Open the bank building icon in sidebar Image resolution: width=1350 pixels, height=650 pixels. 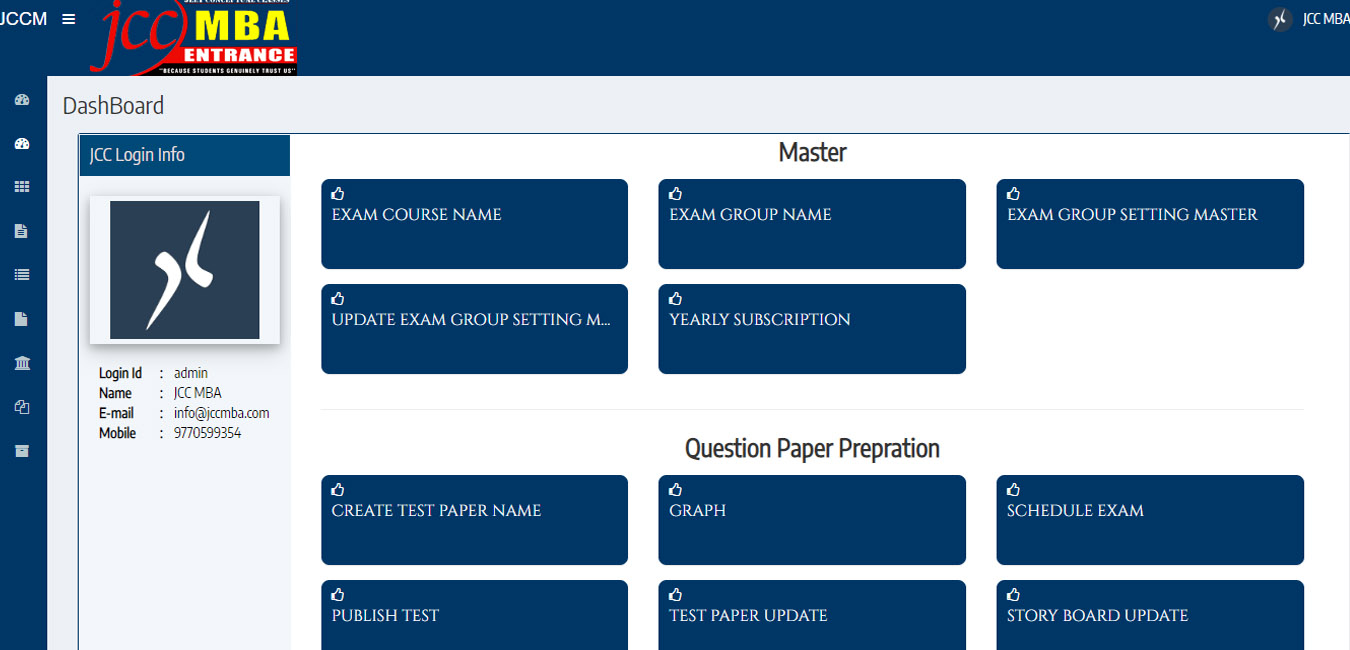[22, 363]
